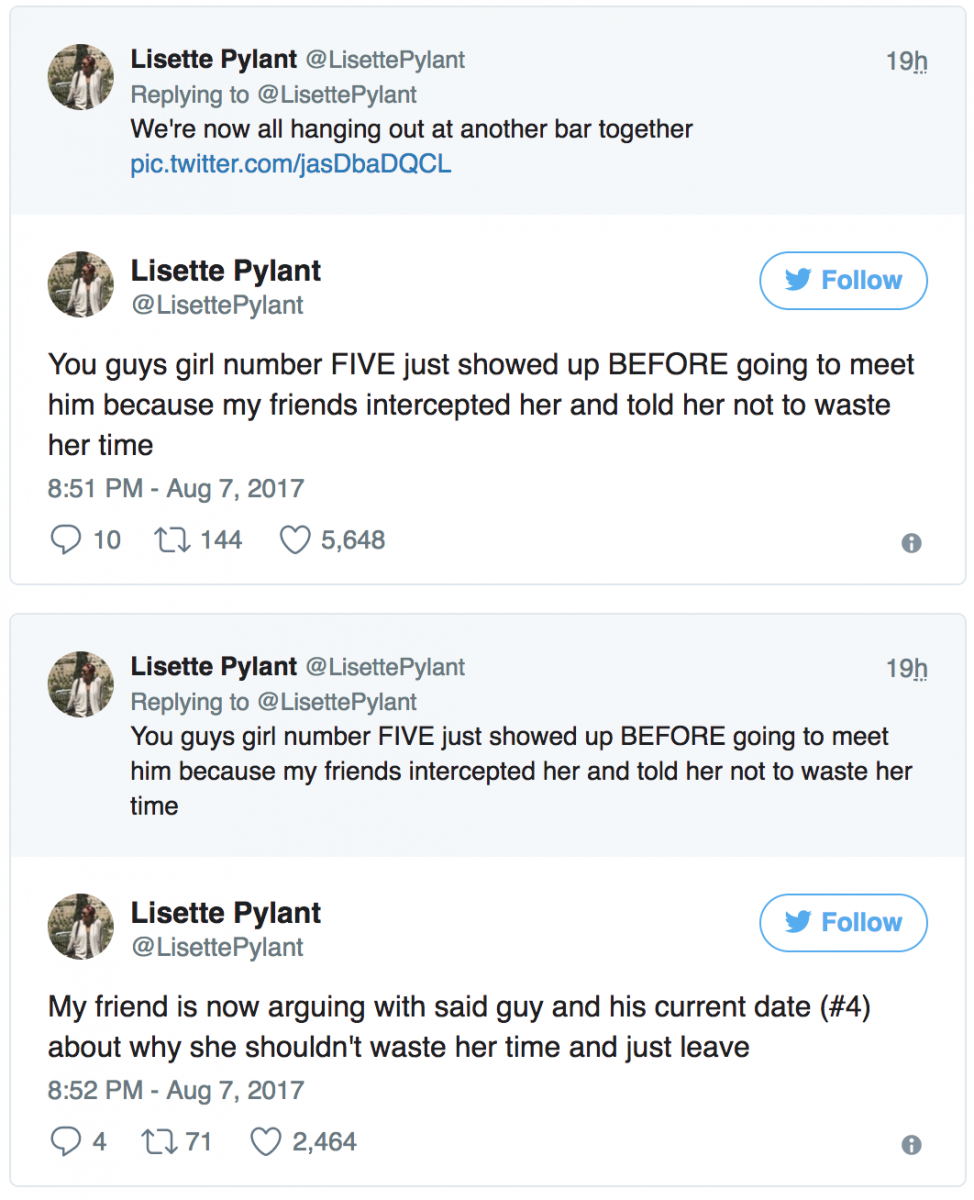Like the tweet with 2,464 likes
This screenshot has width=974, height=1200.
[x=265, y=1141]
